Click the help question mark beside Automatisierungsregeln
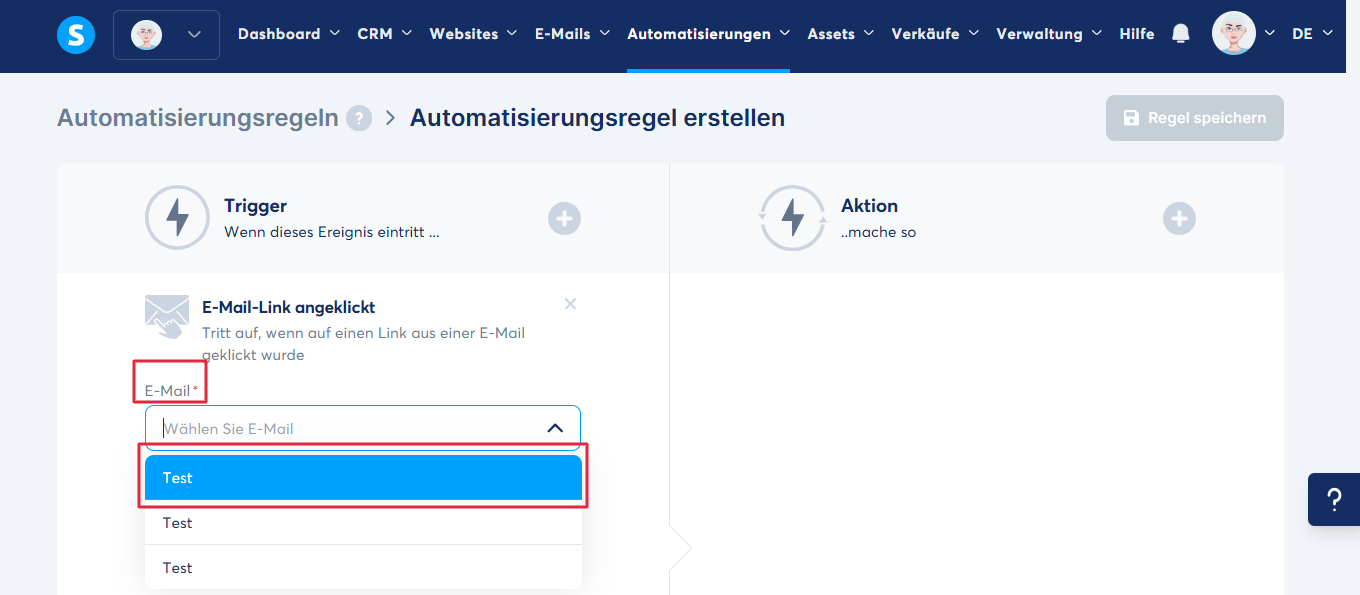Screen dimensions: 1360x595 [359, 119]
